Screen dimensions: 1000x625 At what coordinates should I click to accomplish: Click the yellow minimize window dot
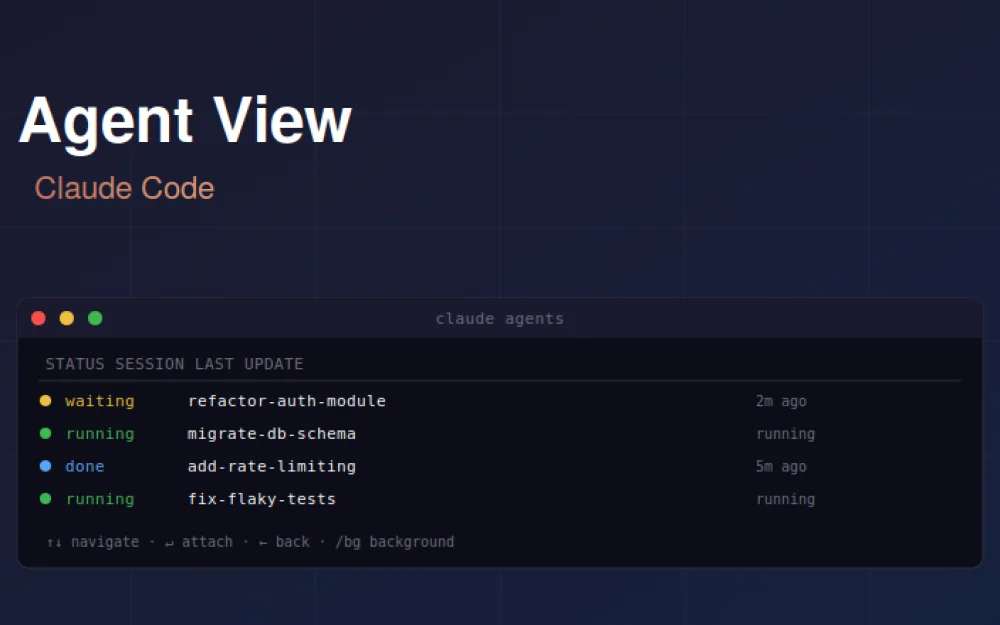click(67, 318)
